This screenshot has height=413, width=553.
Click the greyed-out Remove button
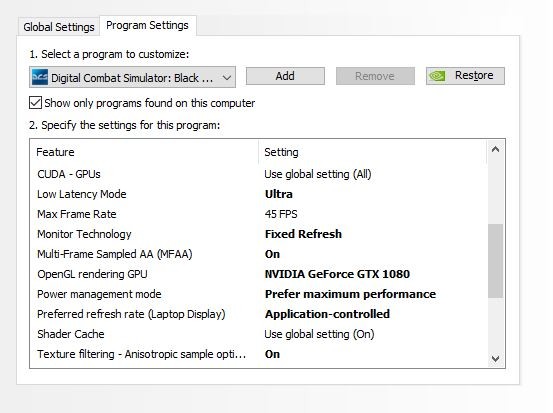375,76
